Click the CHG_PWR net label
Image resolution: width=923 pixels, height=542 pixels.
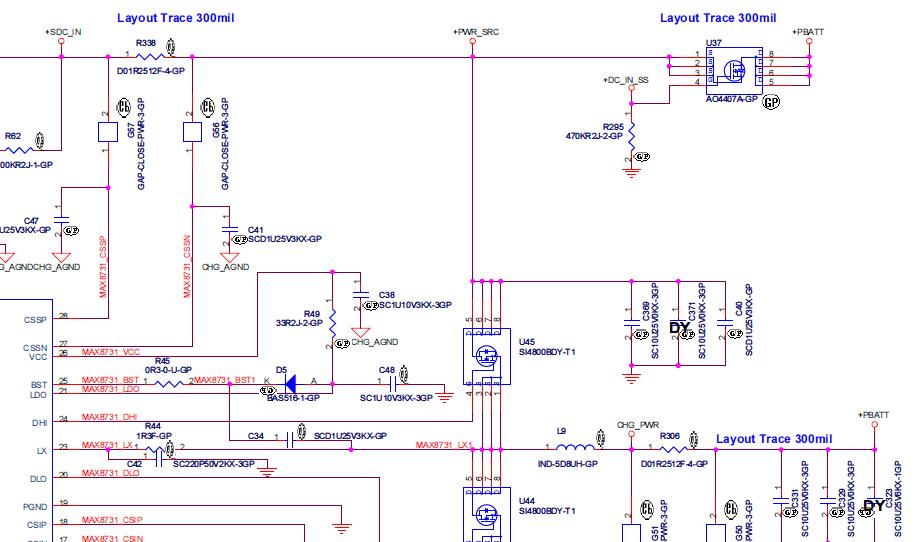tap(638, 424)
